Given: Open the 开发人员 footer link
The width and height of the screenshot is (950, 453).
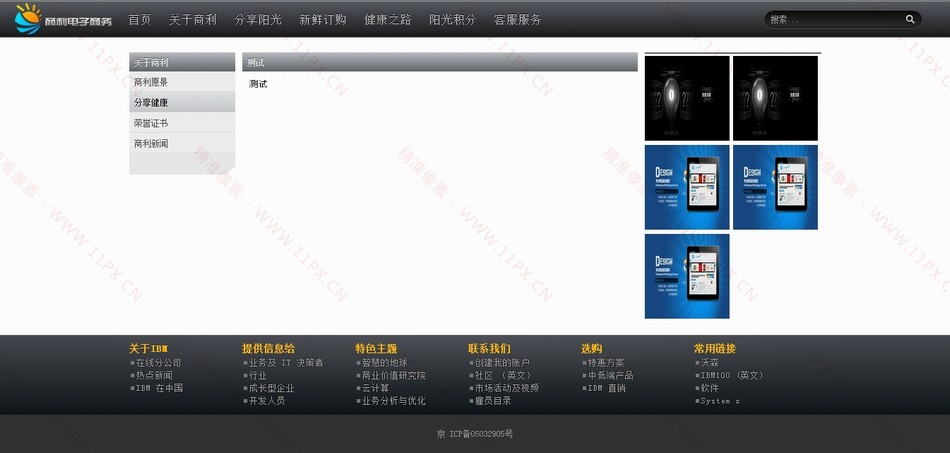Looking at the screenshot, I should coord(267,401).
